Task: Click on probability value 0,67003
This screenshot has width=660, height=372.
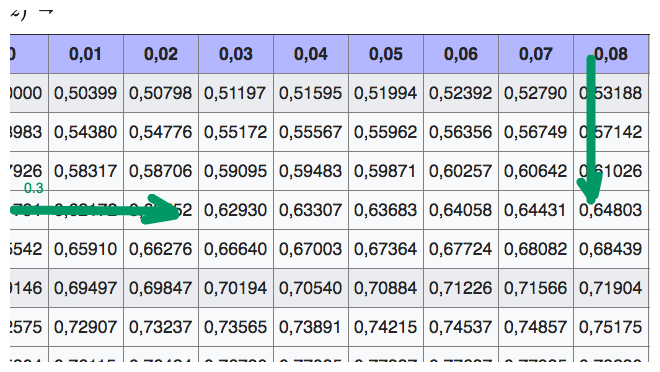Action: 311,249
